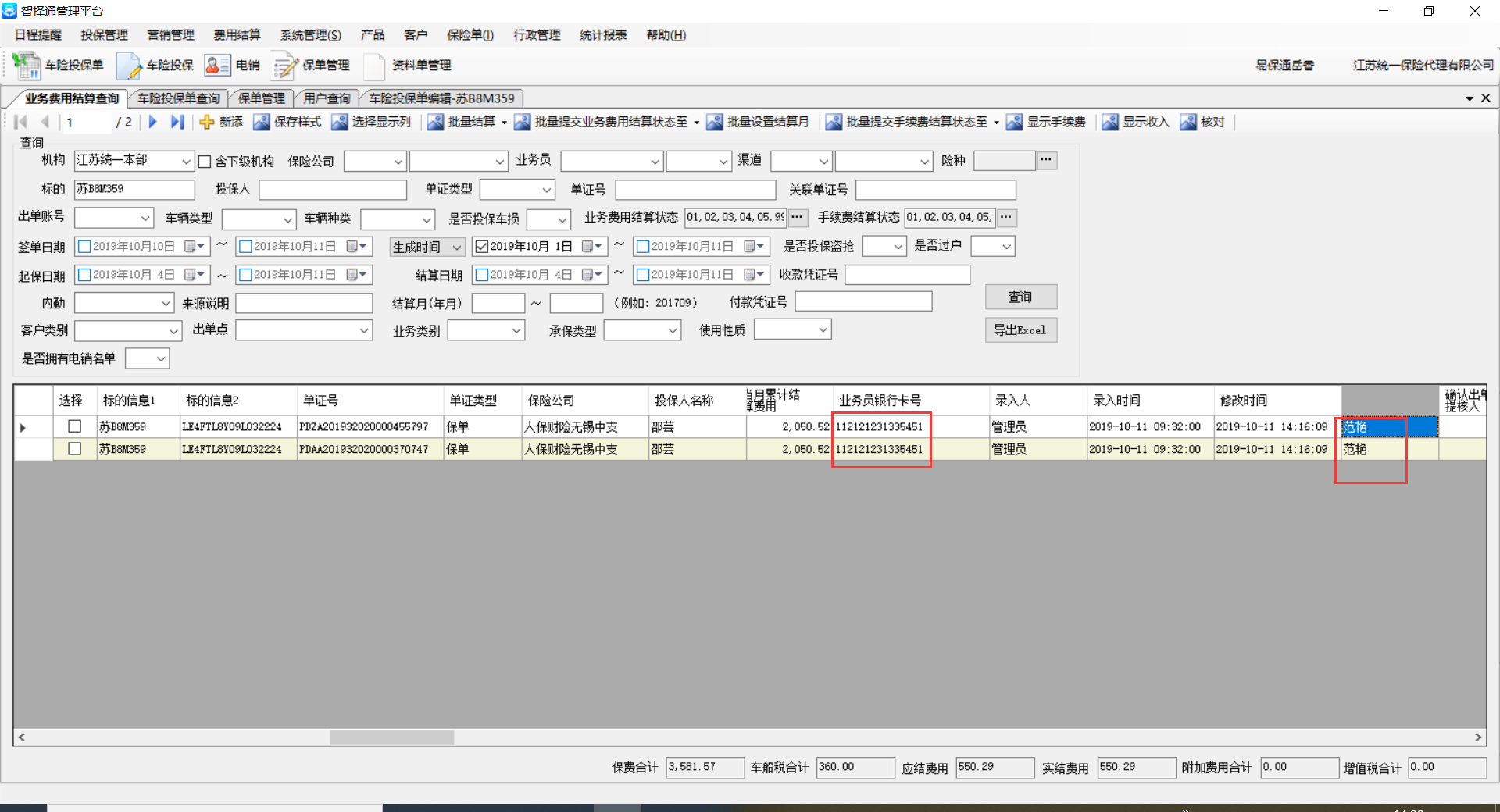Click 保存样式 toolbar icon

point(262,122)
